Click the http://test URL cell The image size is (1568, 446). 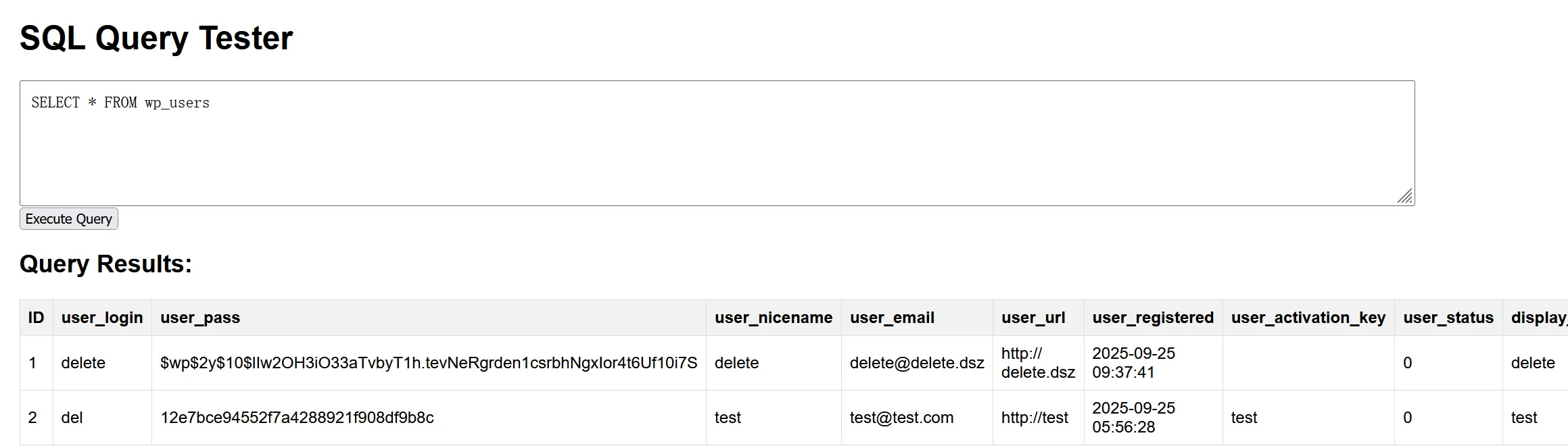coord(1035,418)
